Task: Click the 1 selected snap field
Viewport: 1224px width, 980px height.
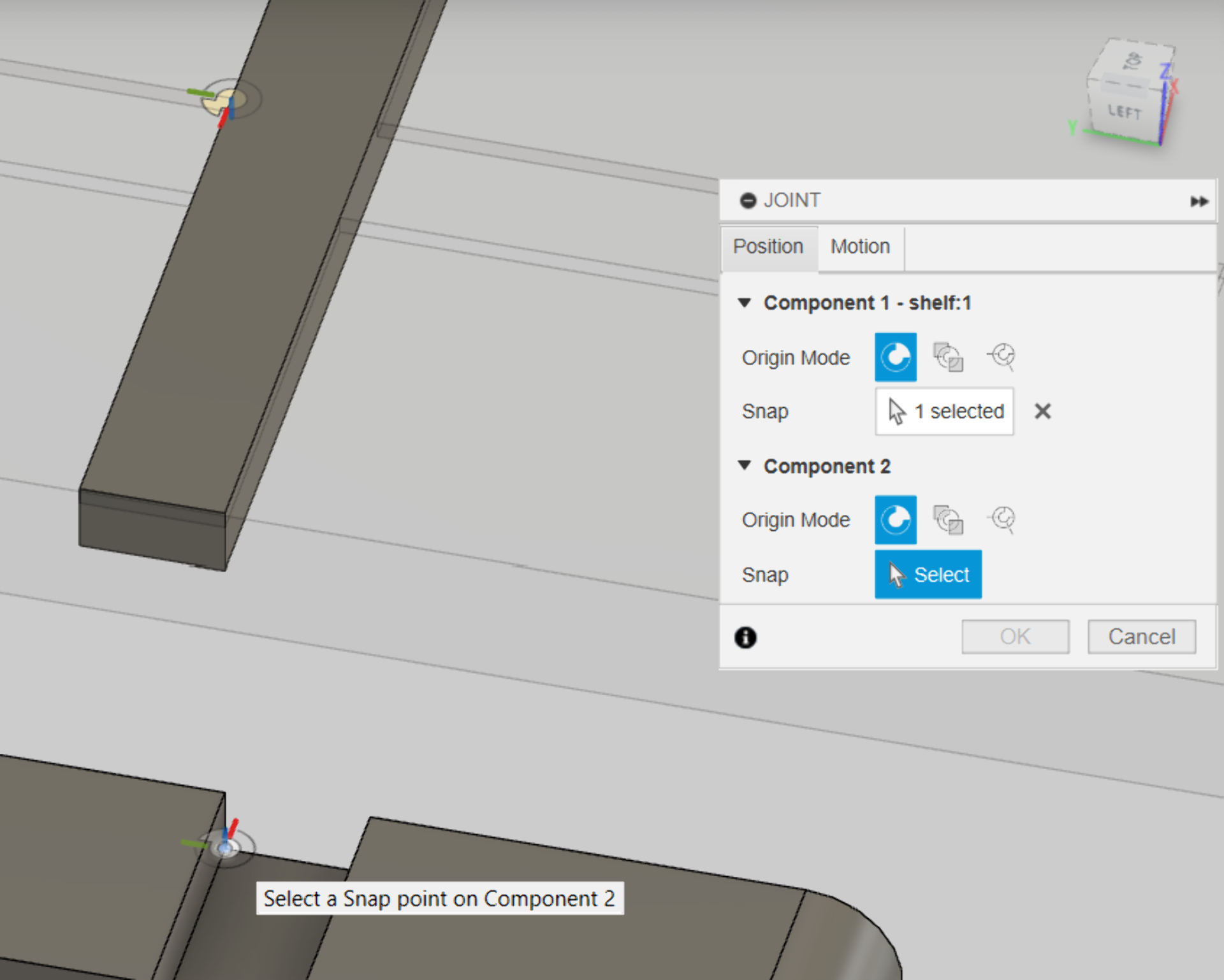Action: tap(944, 411)
